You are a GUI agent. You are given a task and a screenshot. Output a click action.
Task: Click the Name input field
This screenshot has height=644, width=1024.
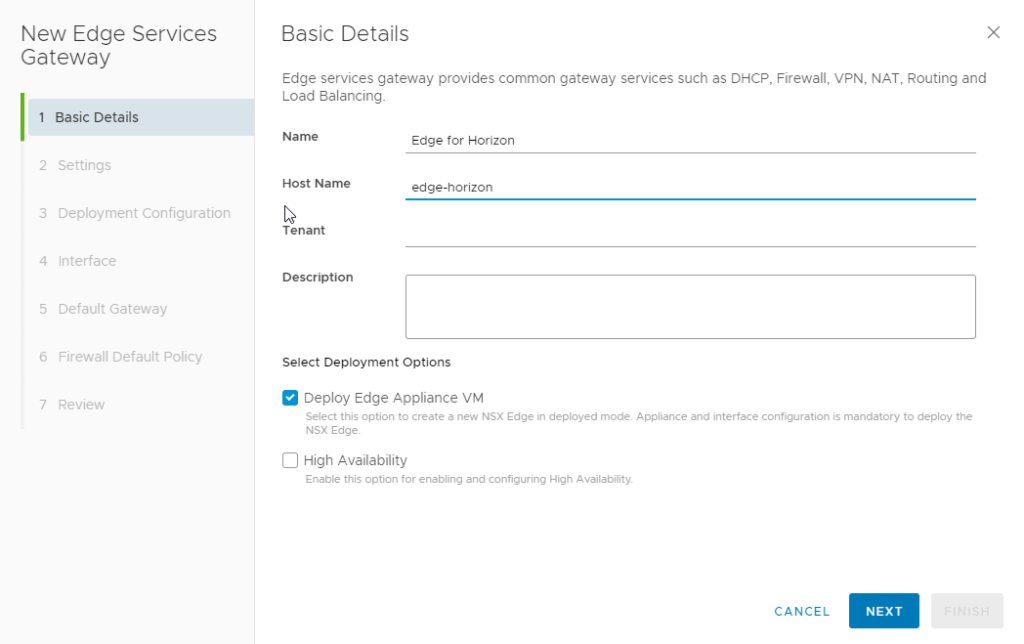pos(690,140)
